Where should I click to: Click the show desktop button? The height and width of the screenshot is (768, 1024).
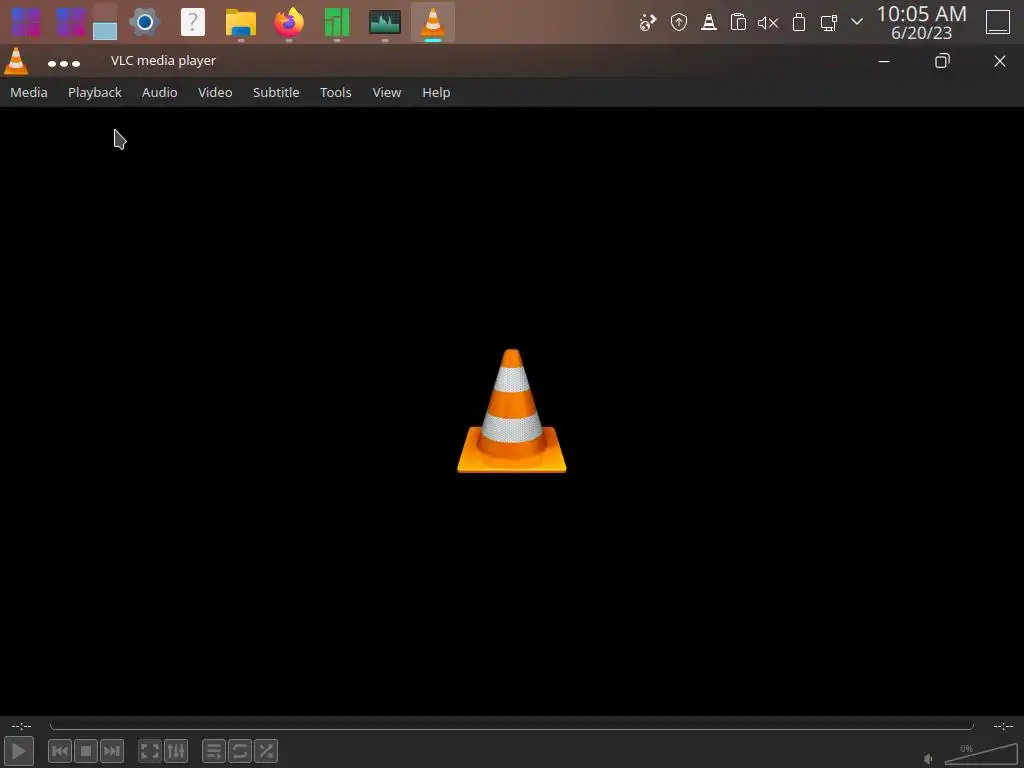pos(997,22)
